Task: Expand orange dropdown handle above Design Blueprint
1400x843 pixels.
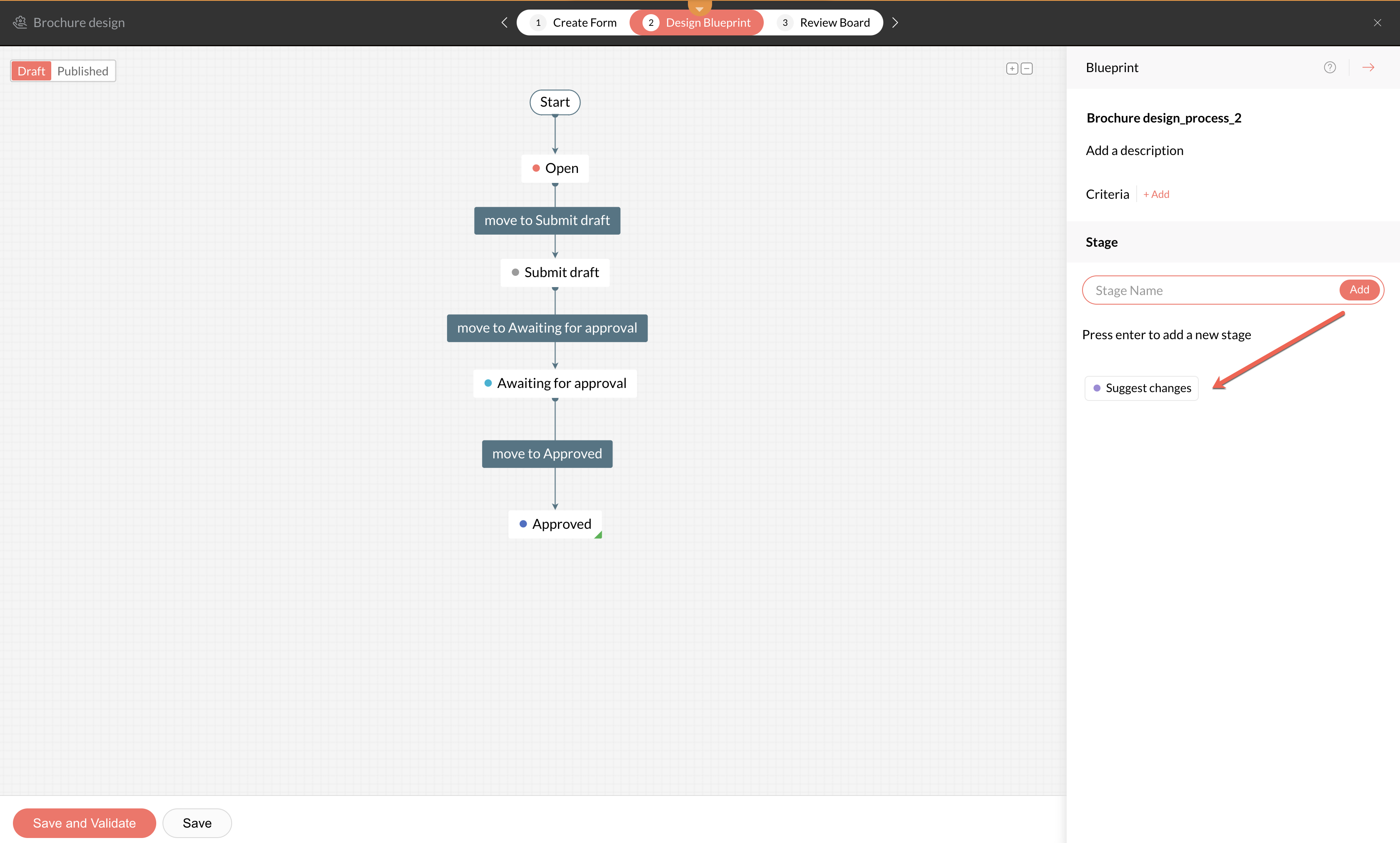Action: (x=699, y=8)
